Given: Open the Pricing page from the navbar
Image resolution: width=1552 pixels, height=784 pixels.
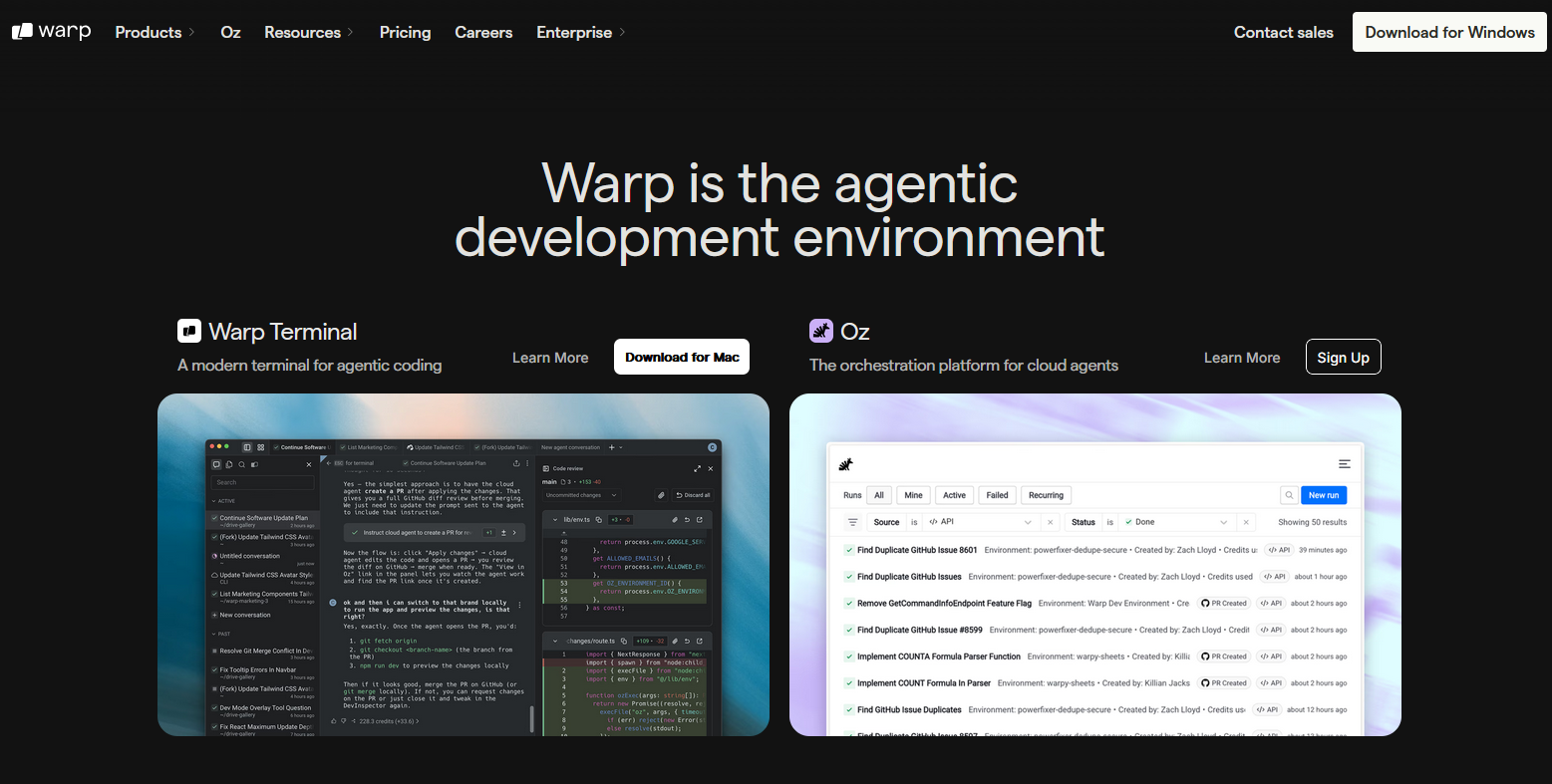Looking at the screenshot, I should [405, 32].
